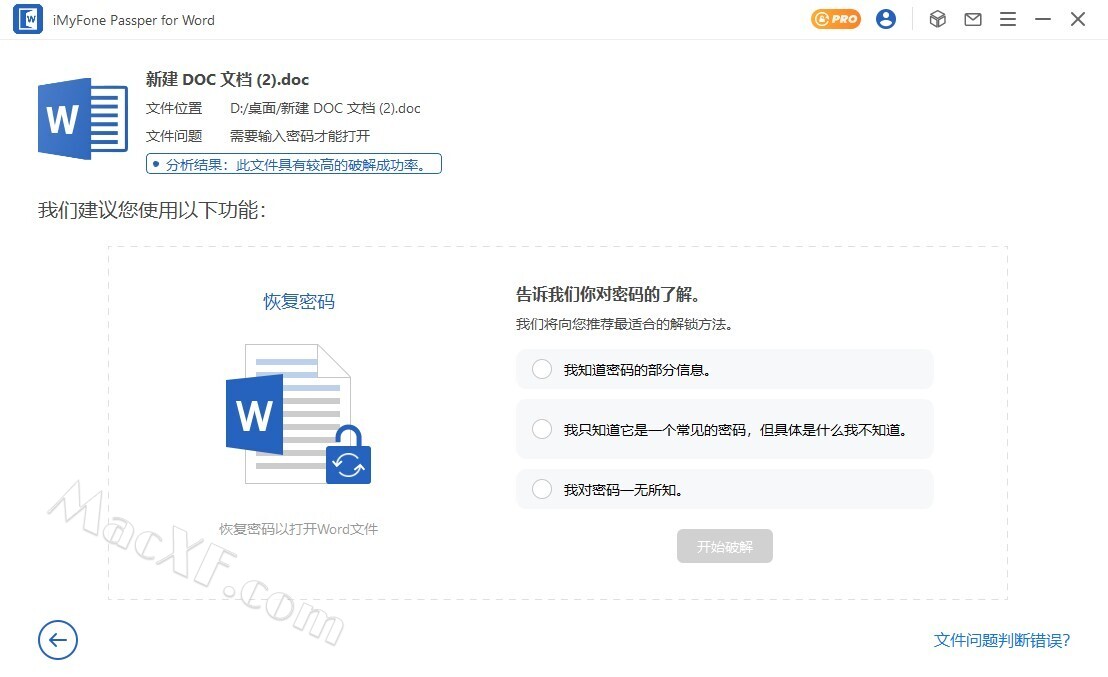Screen dimensions: 1108x677
Task: Click the filename 新建 DOC 文档 (2).doc title
Action: [x=228, y=79]
